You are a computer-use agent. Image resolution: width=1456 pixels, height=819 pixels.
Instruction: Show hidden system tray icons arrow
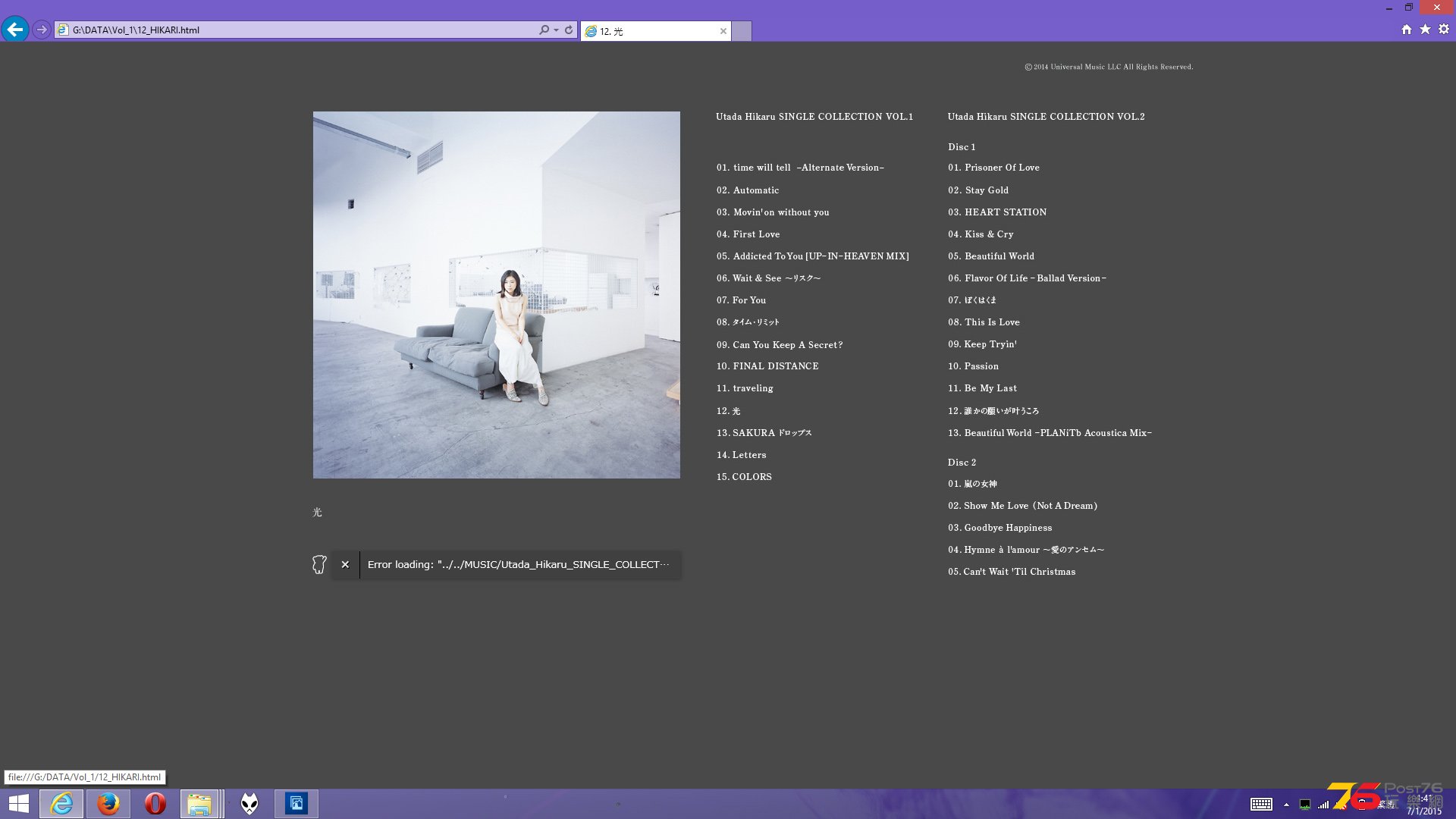tap(1286, 805)
